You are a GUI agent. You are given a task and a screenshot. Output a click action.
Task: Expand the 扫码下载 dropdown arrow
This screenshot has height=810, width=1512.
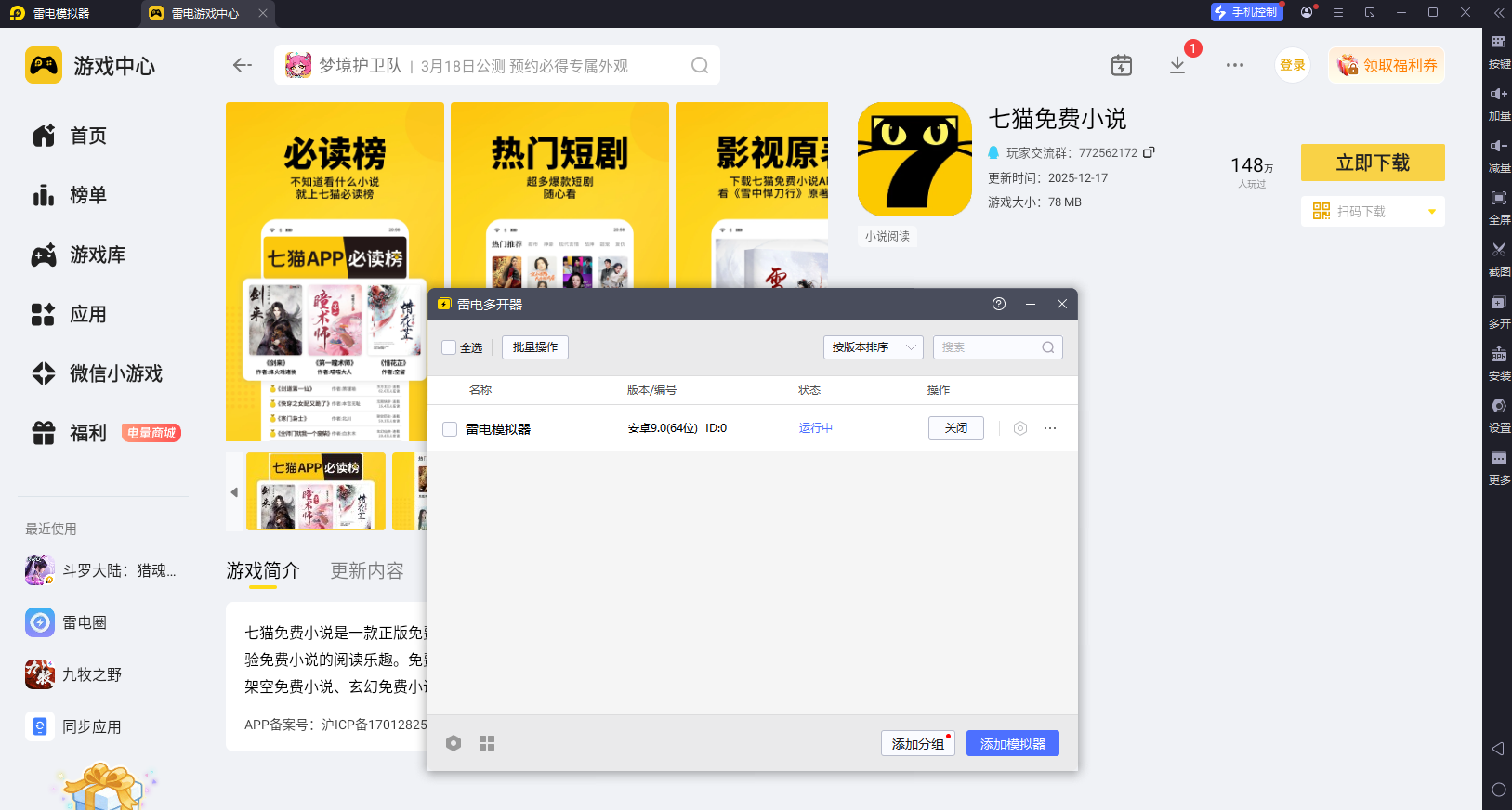[1431, 212]
